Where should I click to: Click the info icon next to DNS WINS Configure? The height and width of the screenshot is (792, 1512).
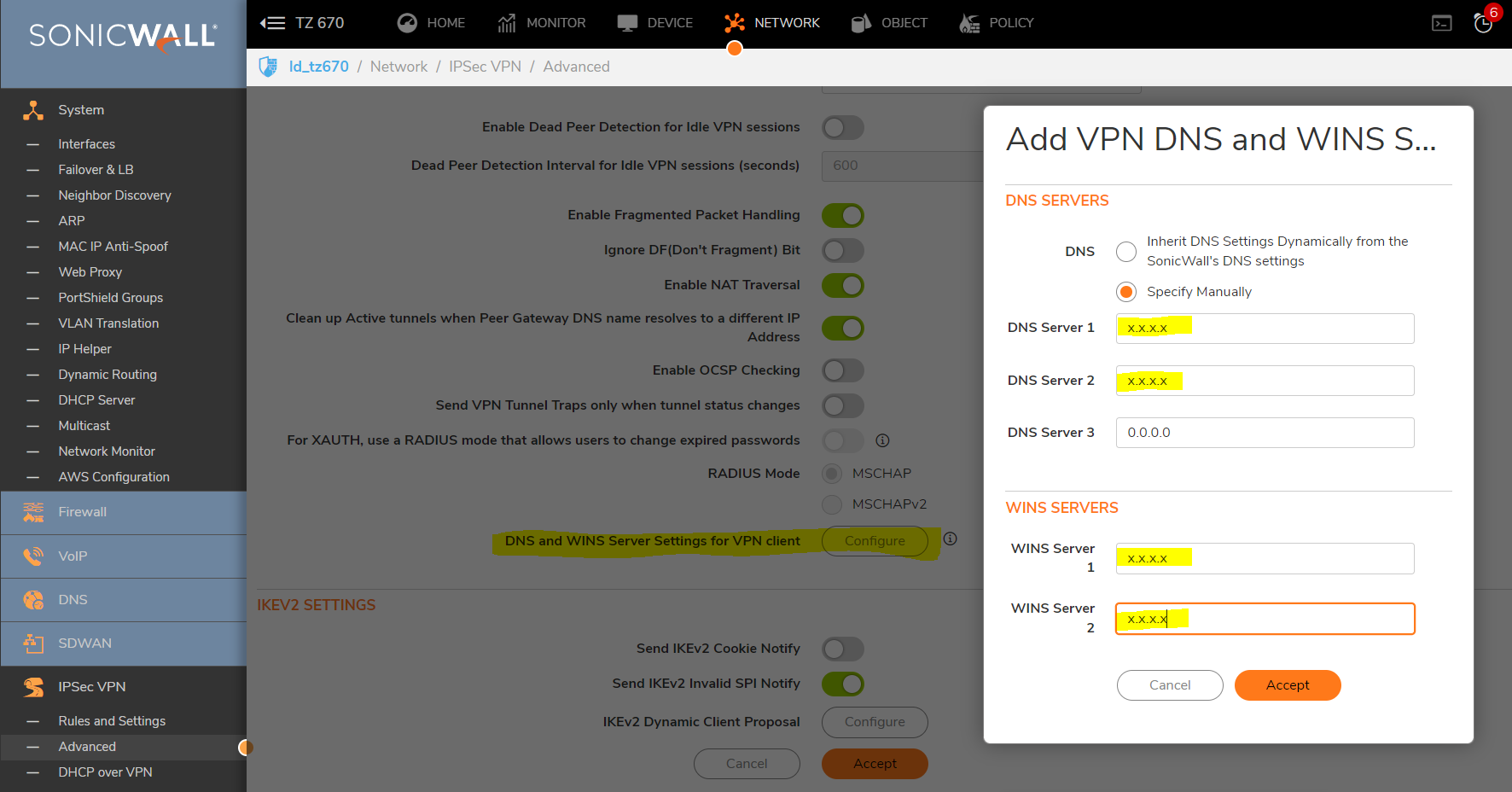tap(950, 539)
